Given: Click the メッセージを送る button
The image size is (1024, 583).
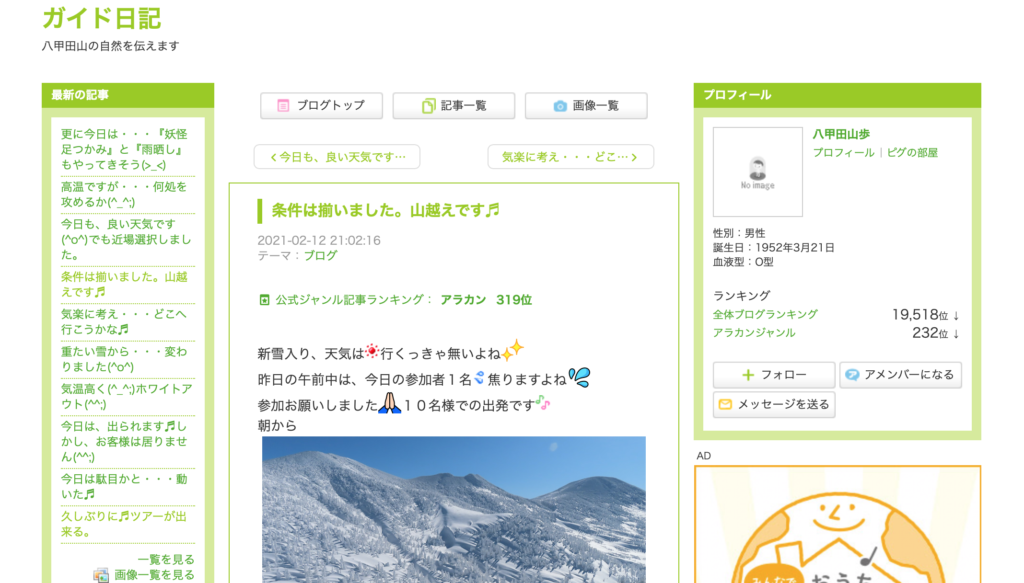Looking at the screenshot, I should pos(774,405).
